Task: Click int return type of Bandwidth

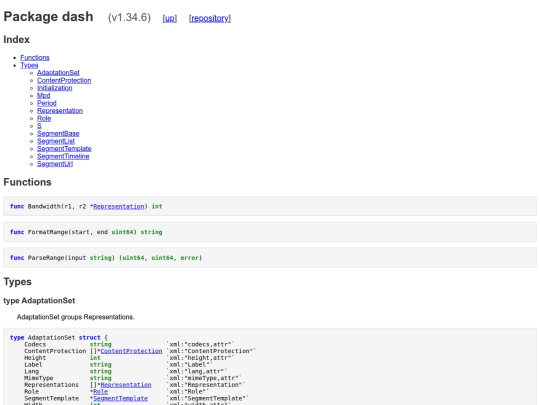Action: pos(157,206)
